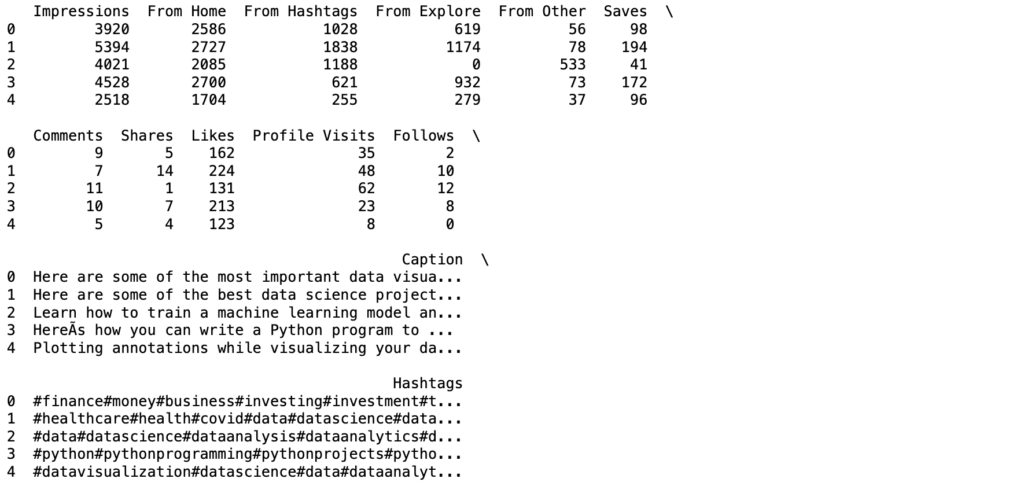The image size is (1024, 486).
Task: Click the Impressions column header
Action: pos(81,11)
